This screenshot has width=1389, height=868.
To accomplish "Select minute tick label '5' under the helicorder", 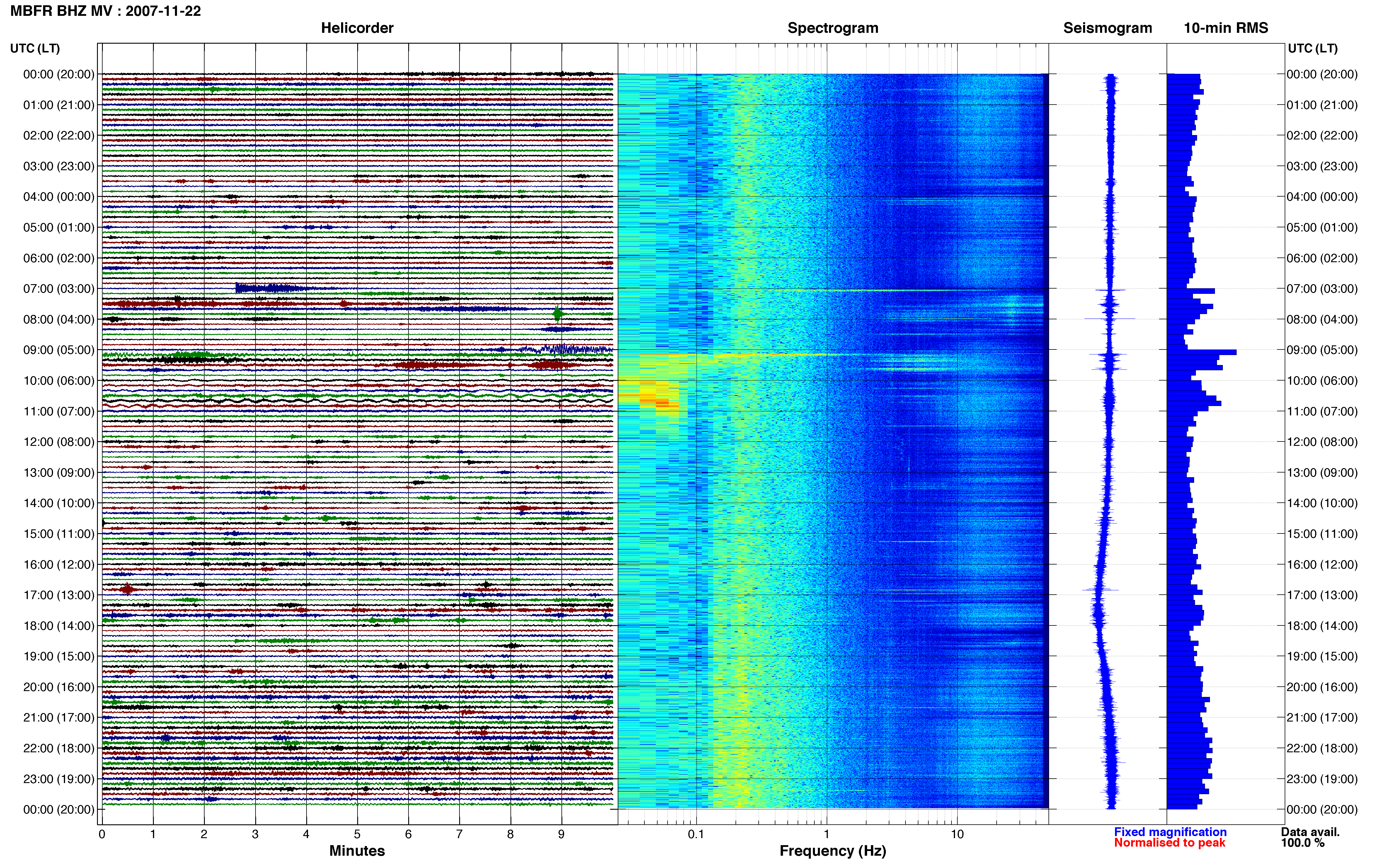I will pos(357,834).
